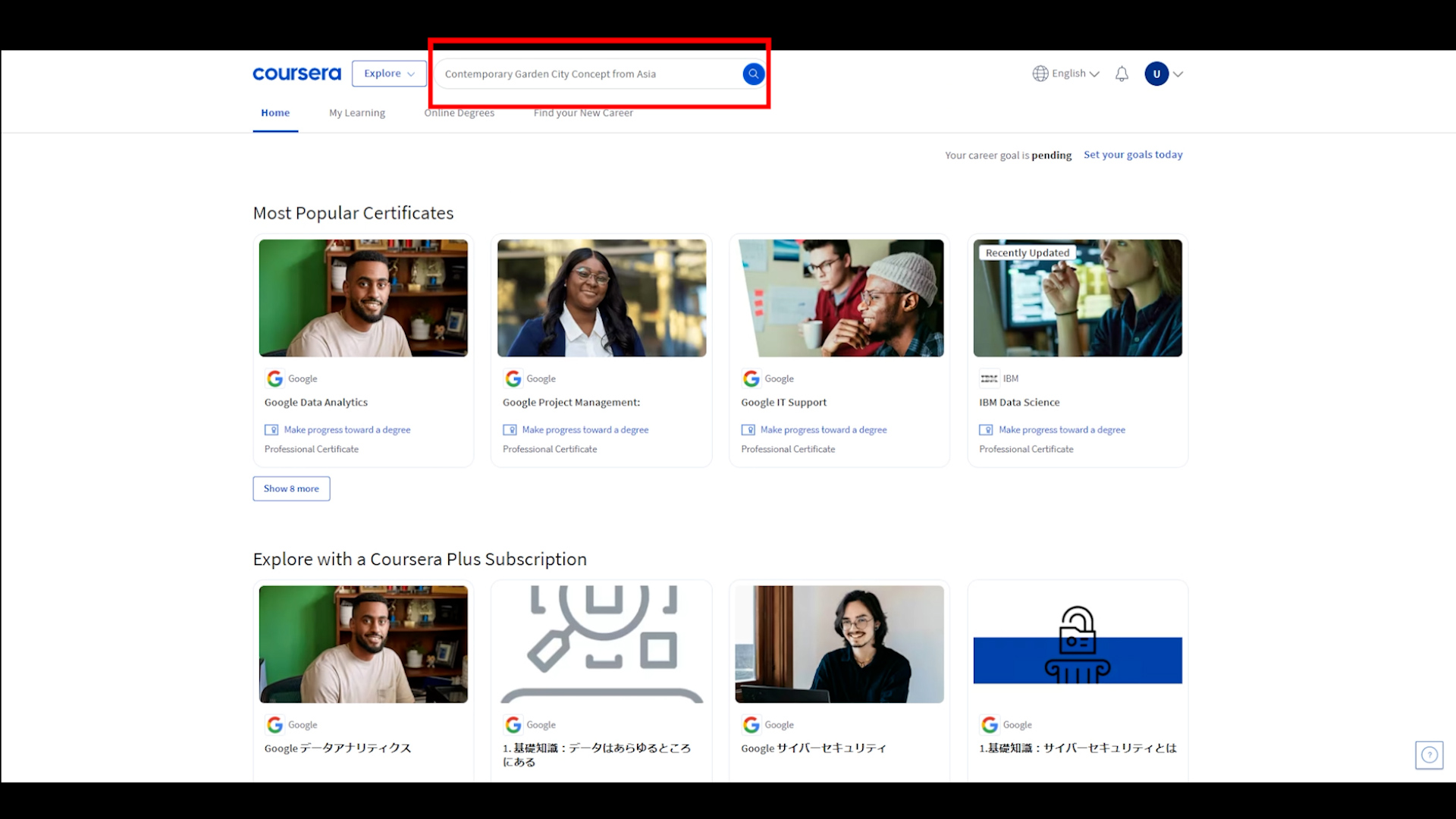
Task: Click Show 8 more button
Action: point(291,488)
